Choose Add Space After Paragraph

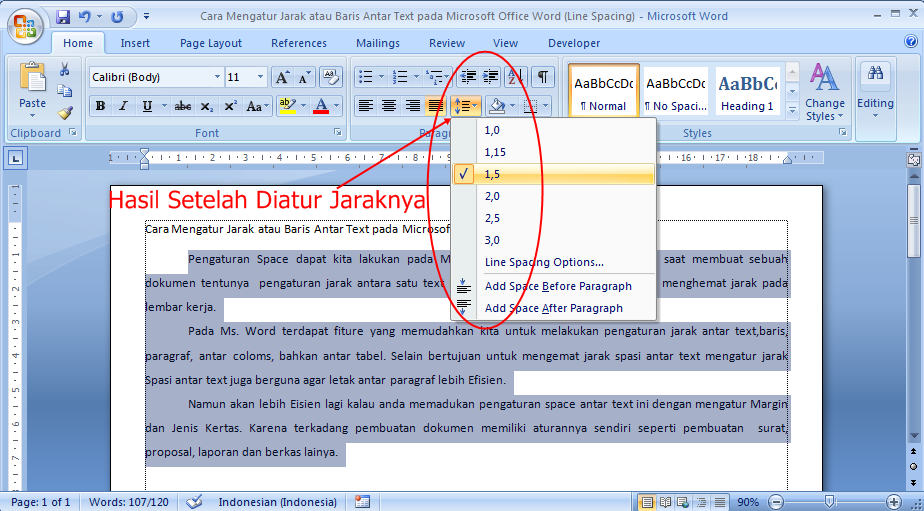[553, 308]
